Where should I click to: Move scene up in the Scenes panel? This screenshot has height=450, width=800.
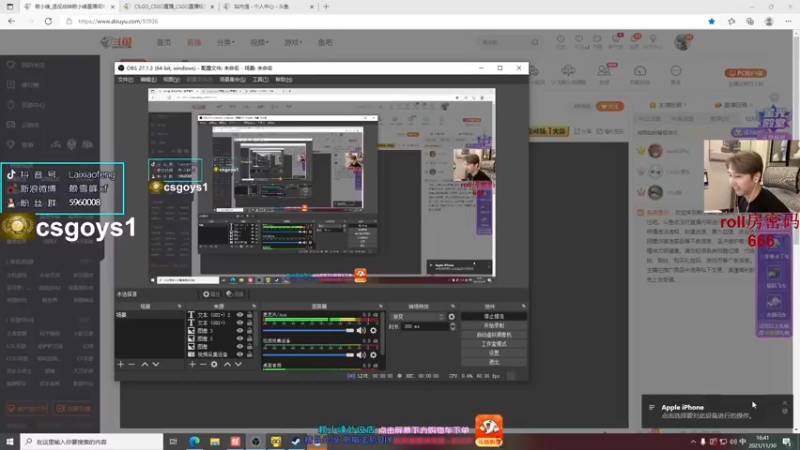pyautogui.click(x=145, y=364)
